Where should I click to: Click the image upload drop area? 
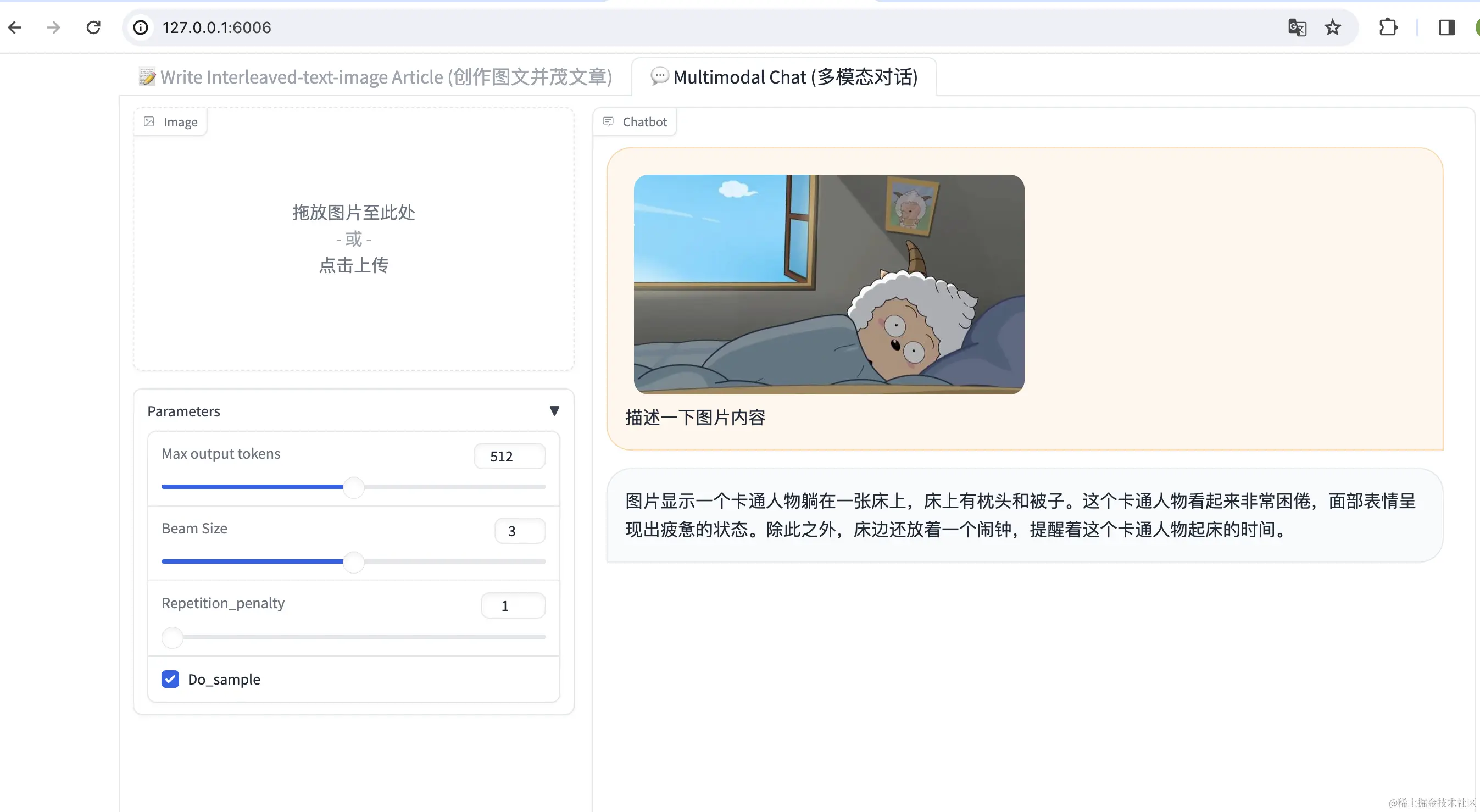tap(353, 238)
